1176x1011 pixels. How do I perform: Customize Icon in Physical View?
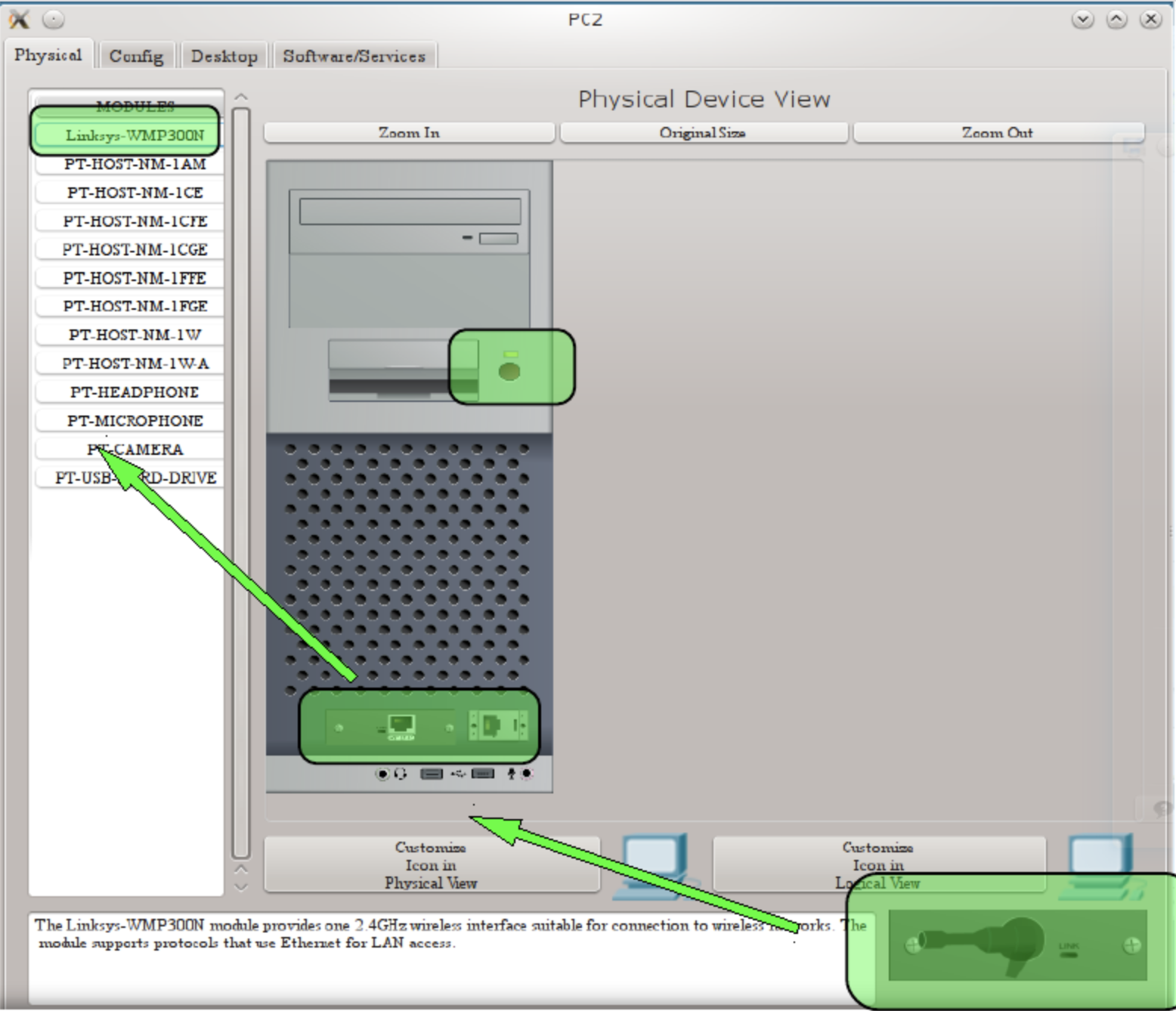coord(432,865)
